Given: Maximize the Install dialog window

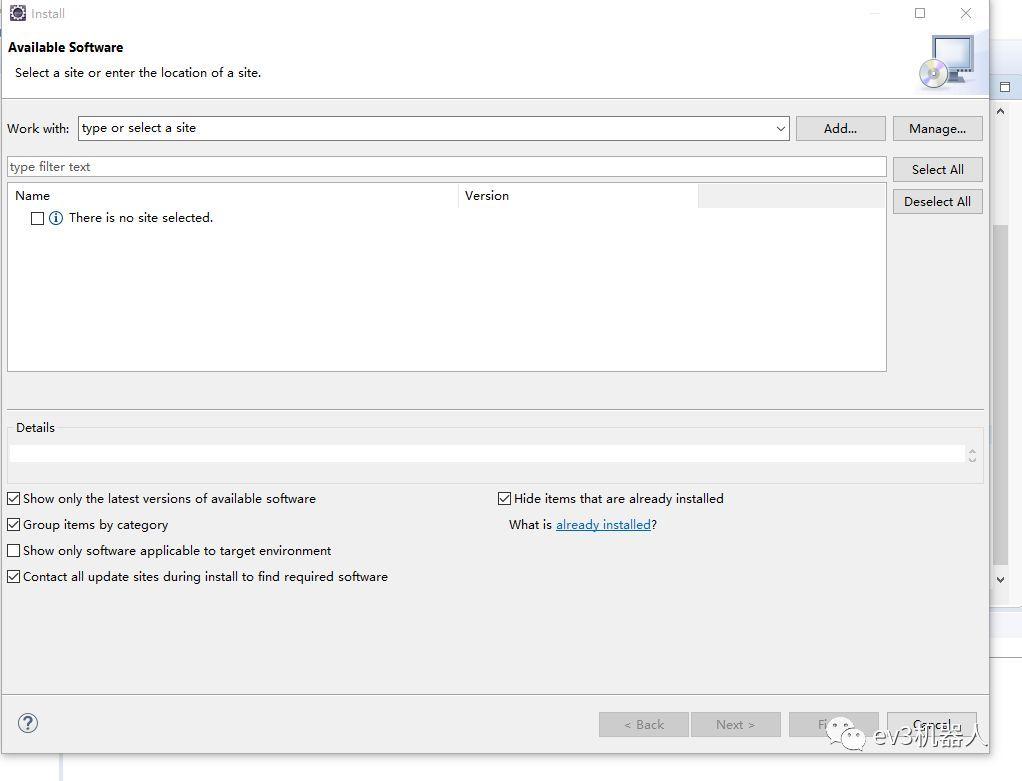Looking at the screenshot, I should coord(920,13).
